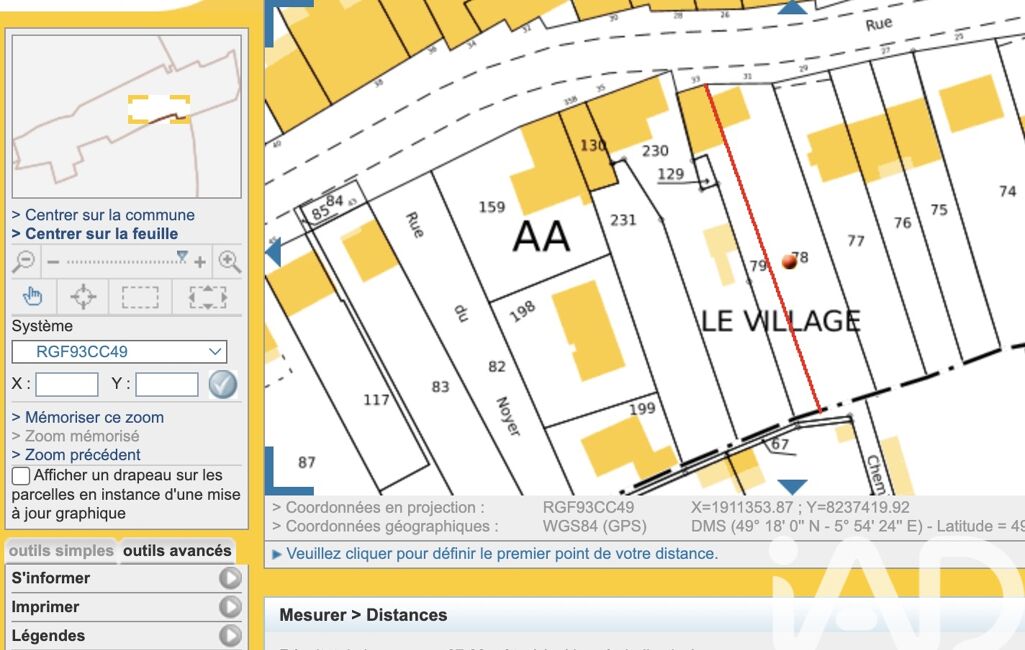
Task: Click the zoom in magnifier icon
Action: 229,262
